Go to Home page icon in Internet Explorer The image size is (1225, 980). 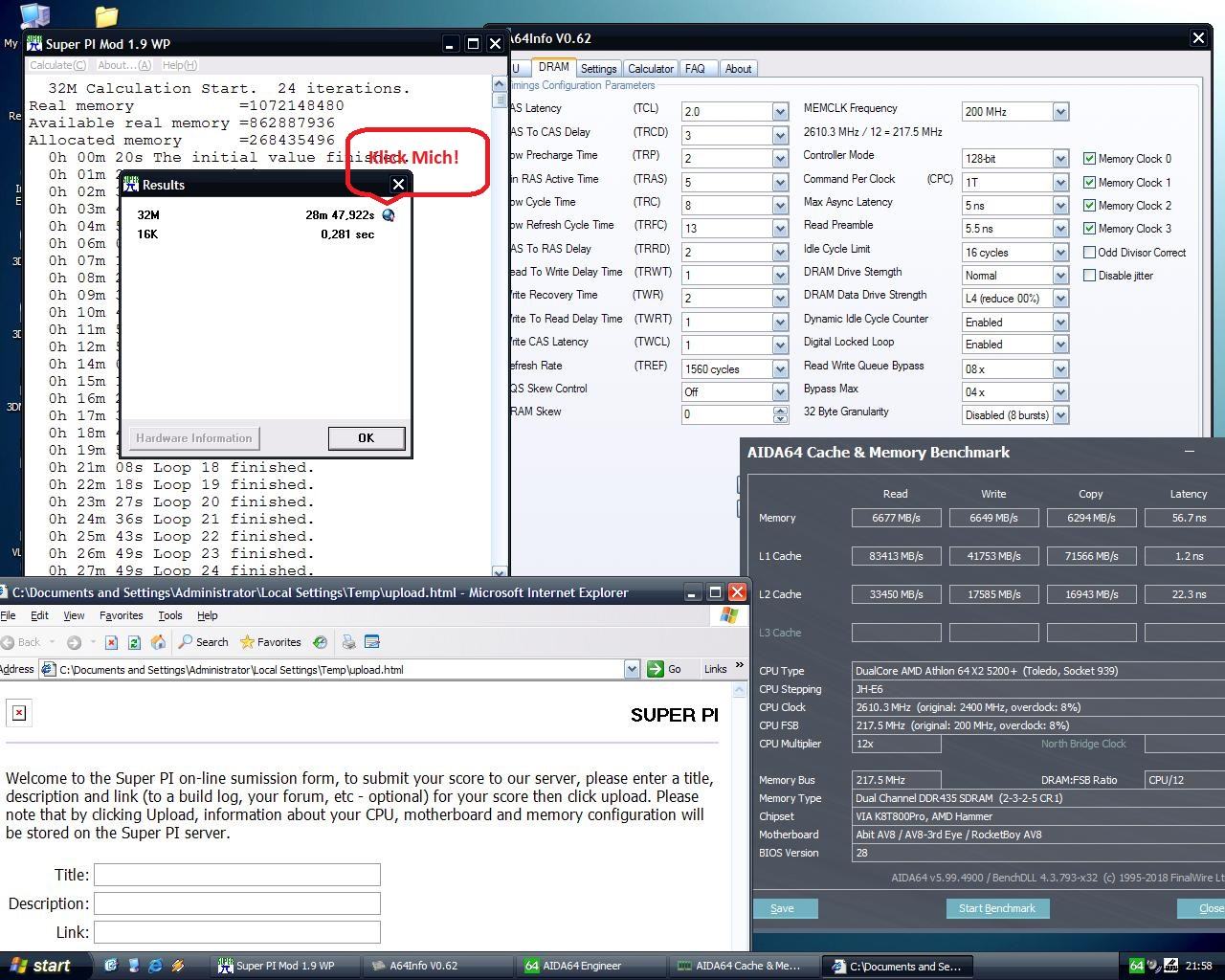coord(158,642)
